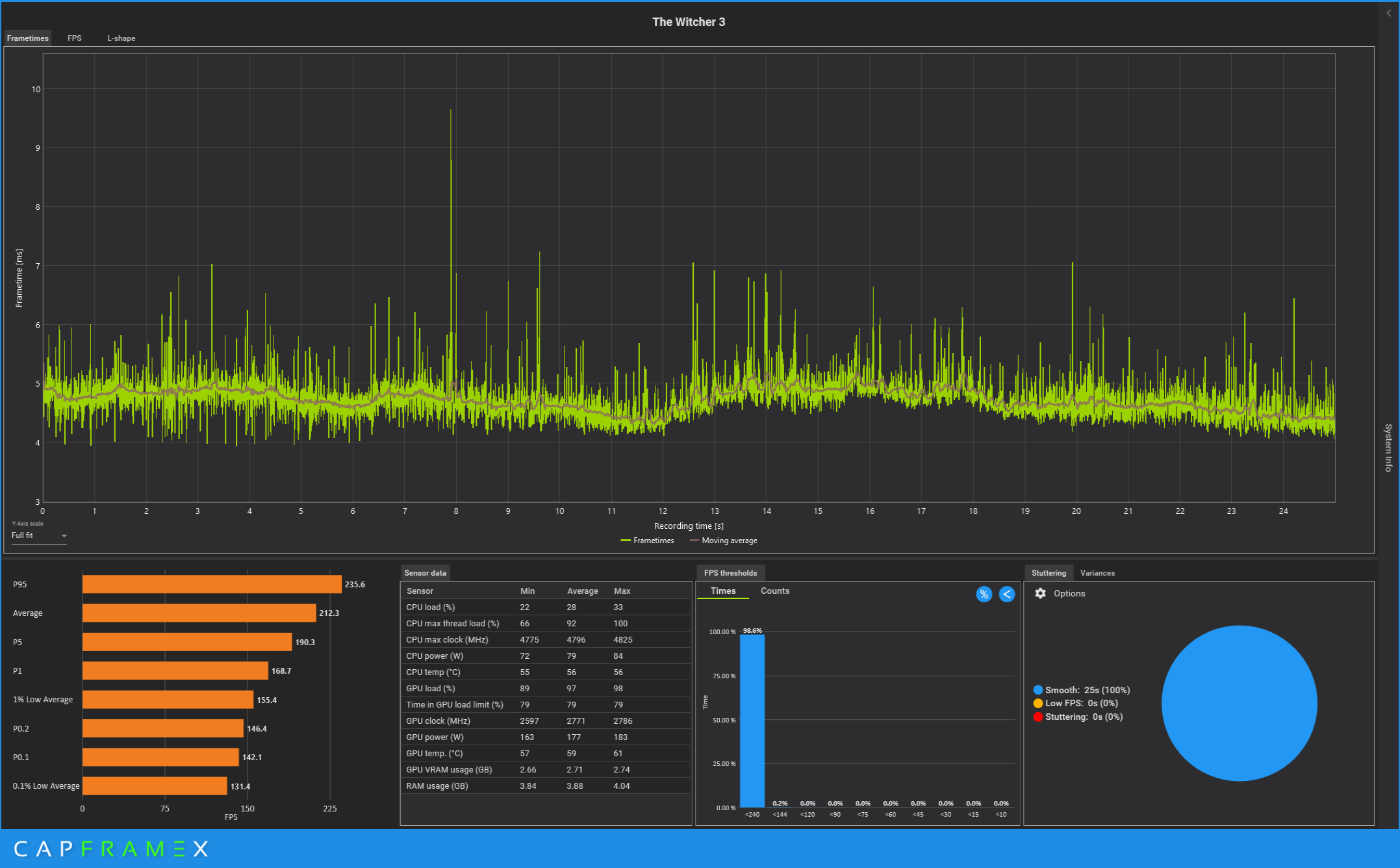Click the blue less-than icon in FPS thresholds
Image resolution: width=1400 pixels, height=868 pixels.
pyautogui.click(x=1006, y=594)
